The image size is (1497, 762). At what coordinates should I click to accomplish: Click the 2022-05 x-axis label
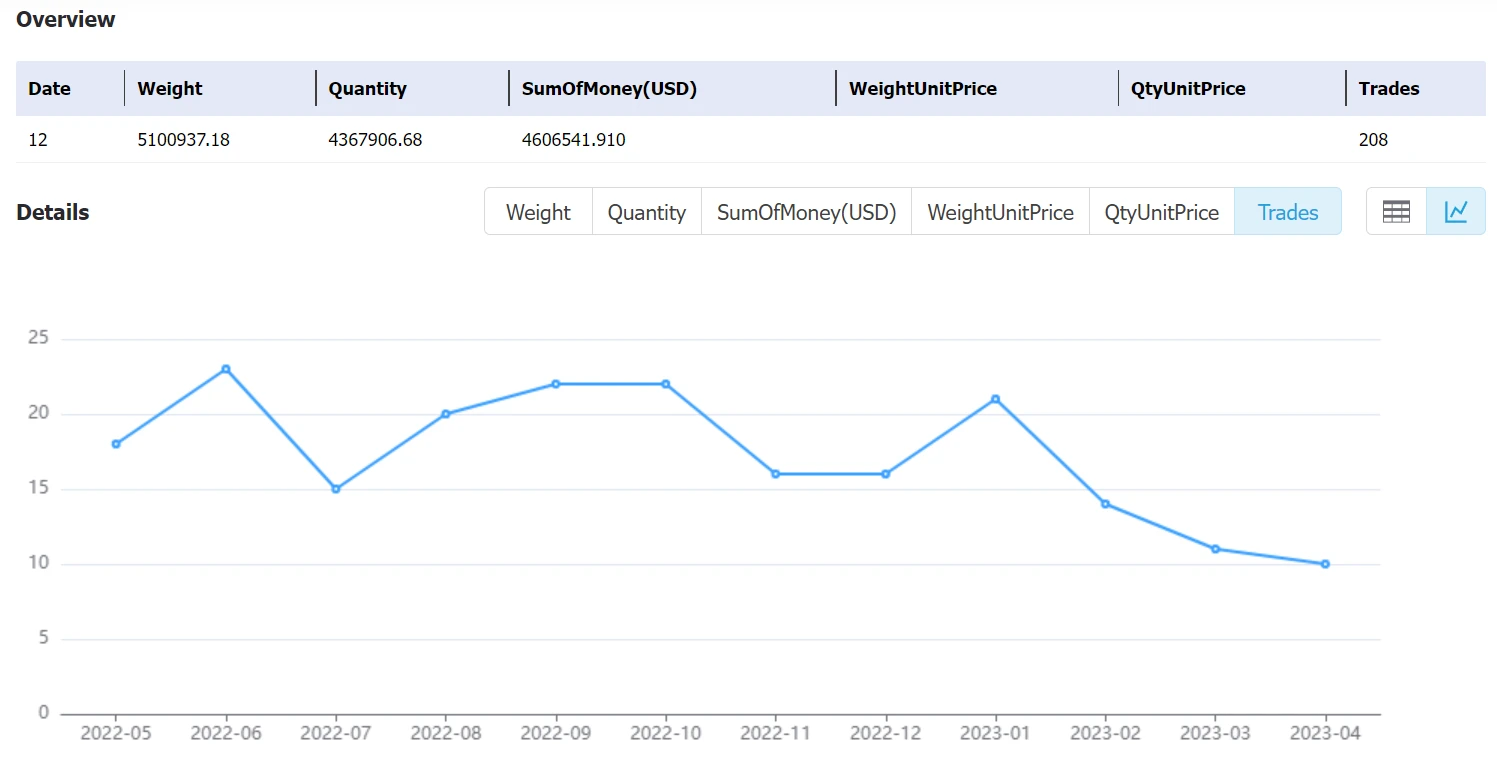click(116, 733)
